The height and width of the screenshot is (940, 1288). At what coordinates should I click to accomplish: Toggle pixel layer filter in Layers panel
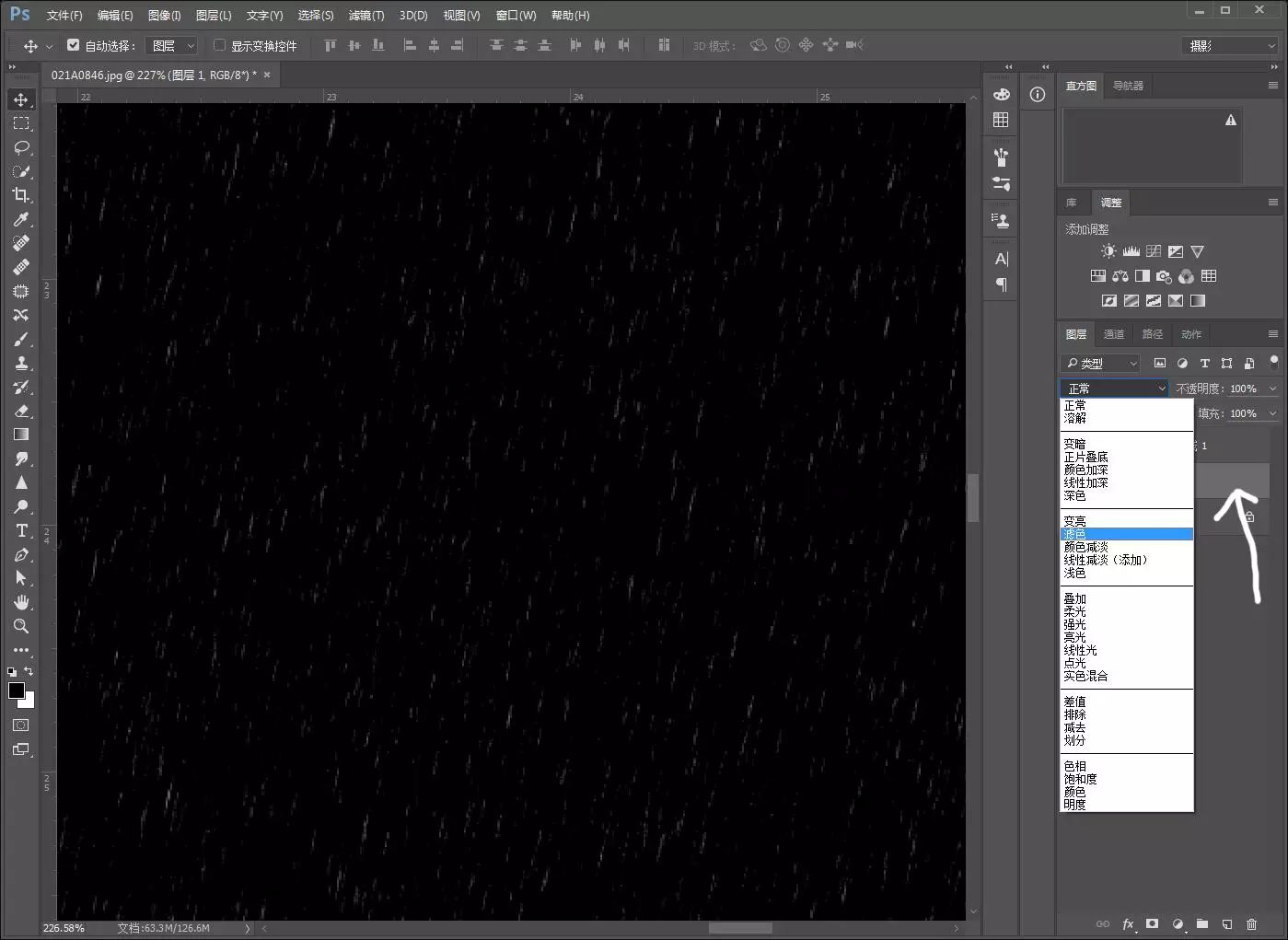pos(1160,364)
